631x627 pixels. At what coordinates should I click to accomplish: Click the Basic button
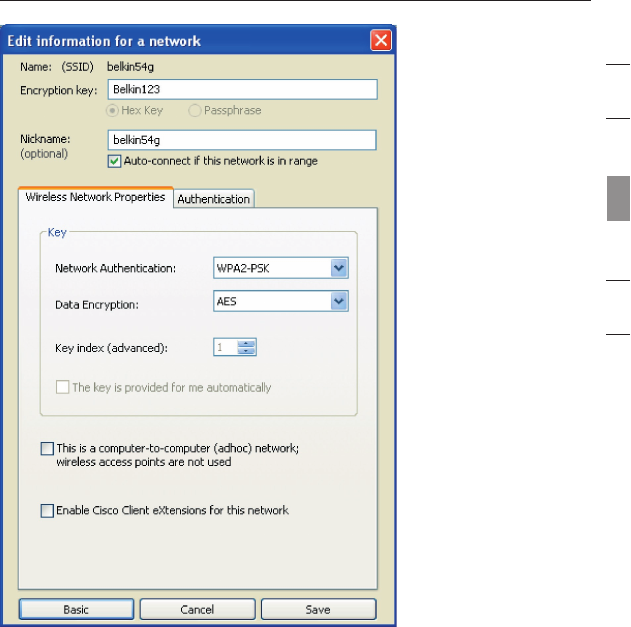pos(76,609)
